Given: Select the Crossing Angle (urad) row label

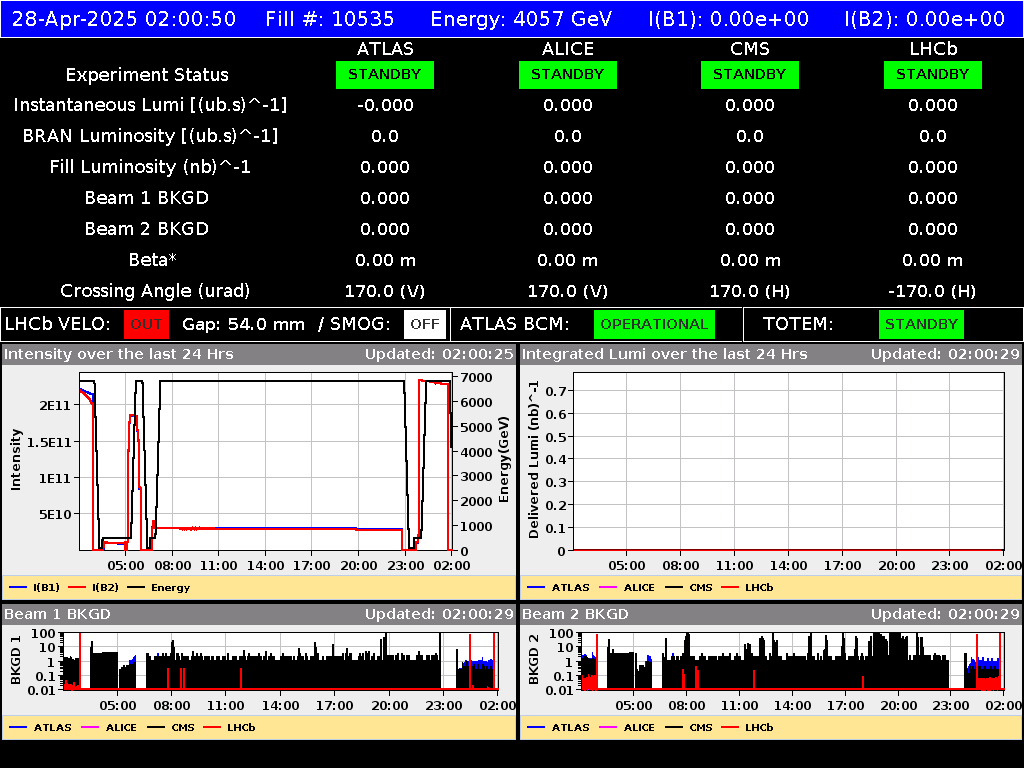Looking at the screenshot, I should coord(155,291).
